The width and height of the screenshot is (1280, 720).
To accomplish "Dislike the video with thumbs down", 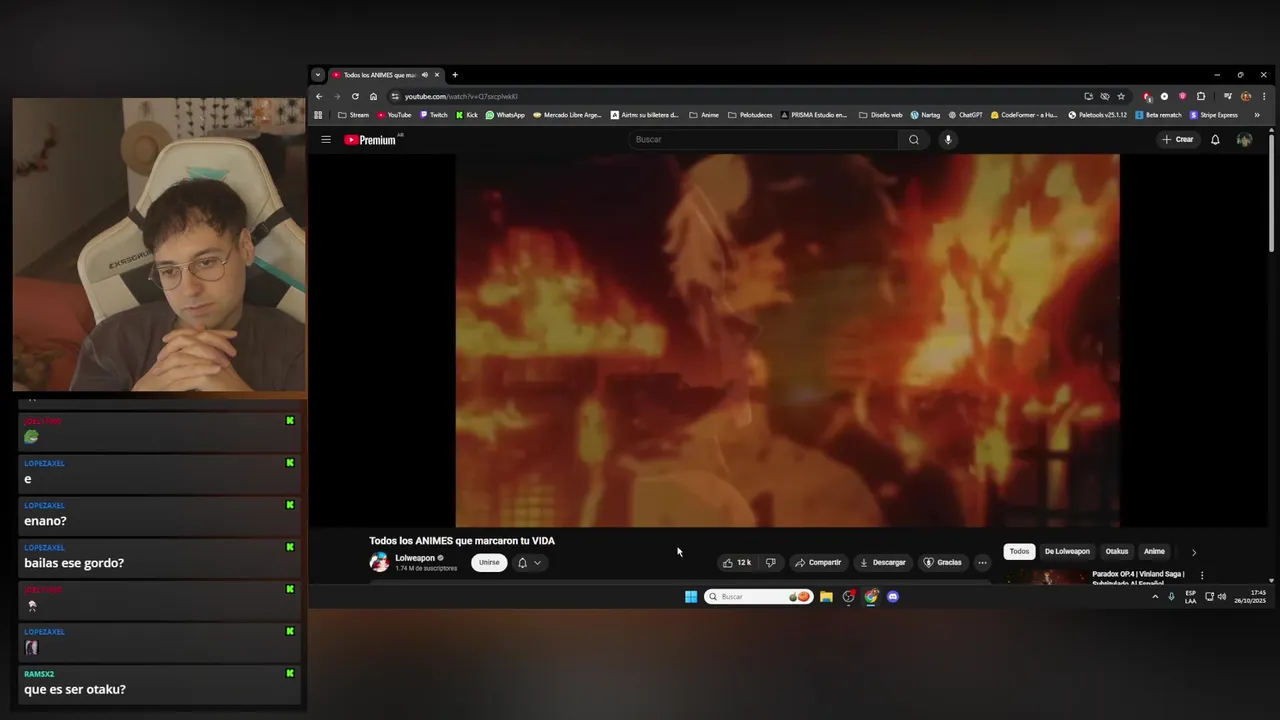I will coord(770,563).
